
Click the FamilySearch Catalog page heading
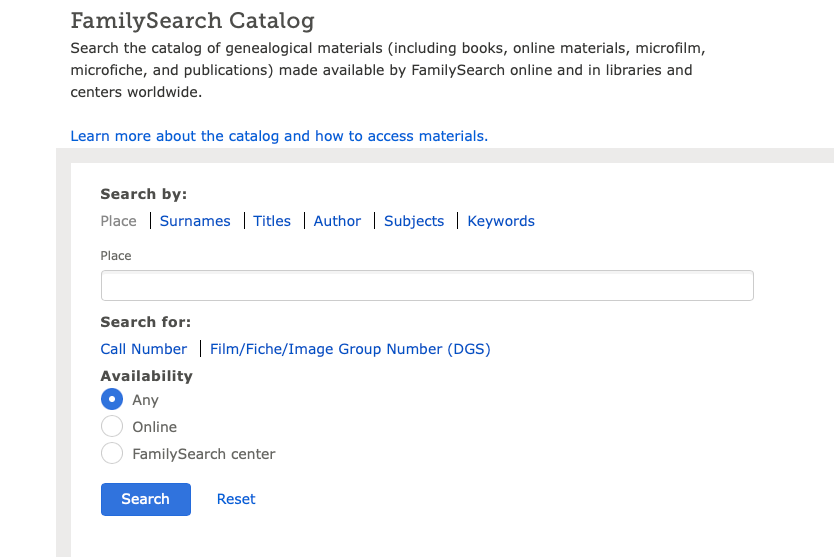coord(192,20)
